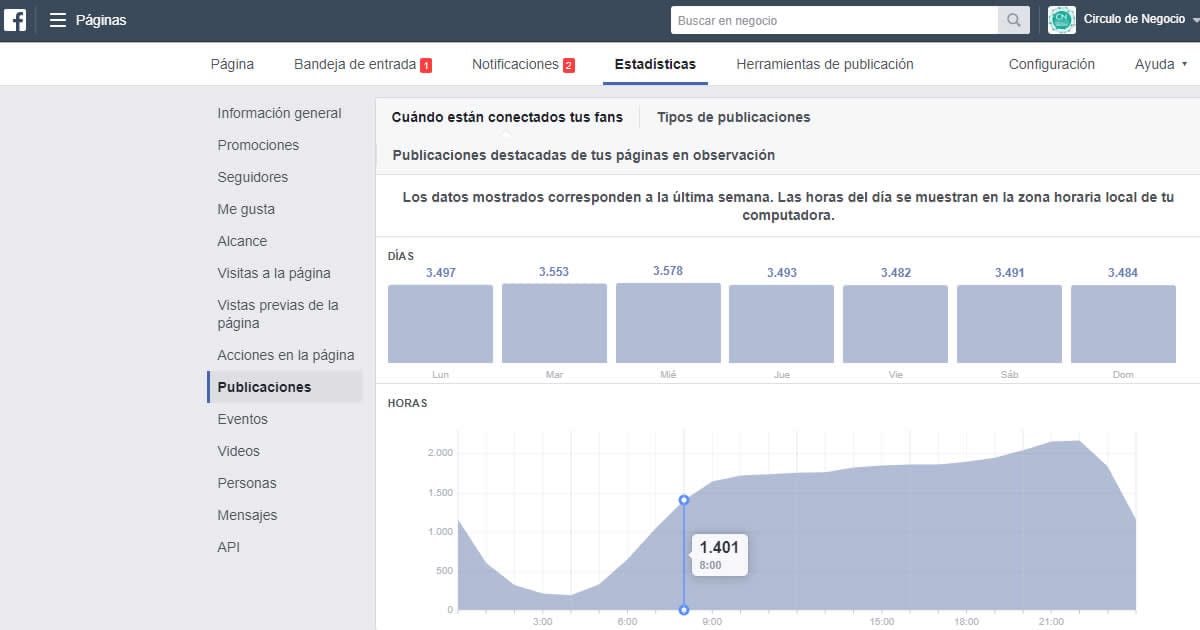Click the 3.578 value above Mié
The height and width of the screenshot is (630, 1200).
(x=668, y=271)
